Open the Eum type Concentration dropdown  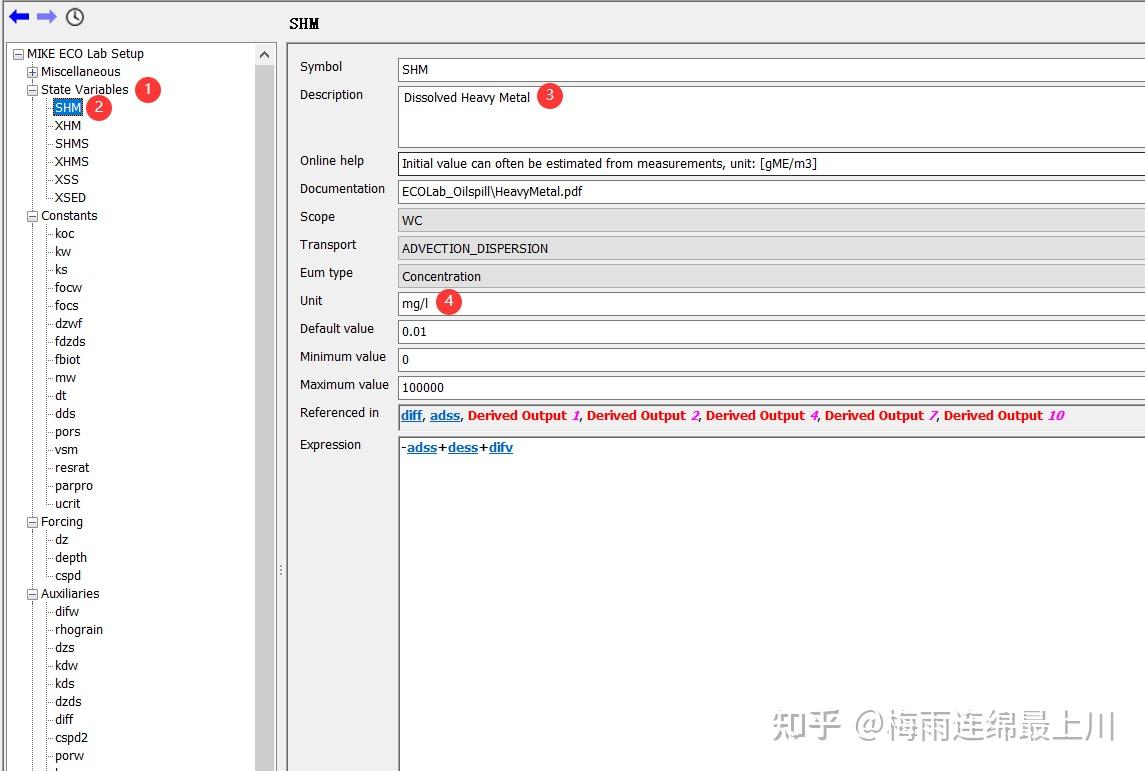tap(771, 277)
